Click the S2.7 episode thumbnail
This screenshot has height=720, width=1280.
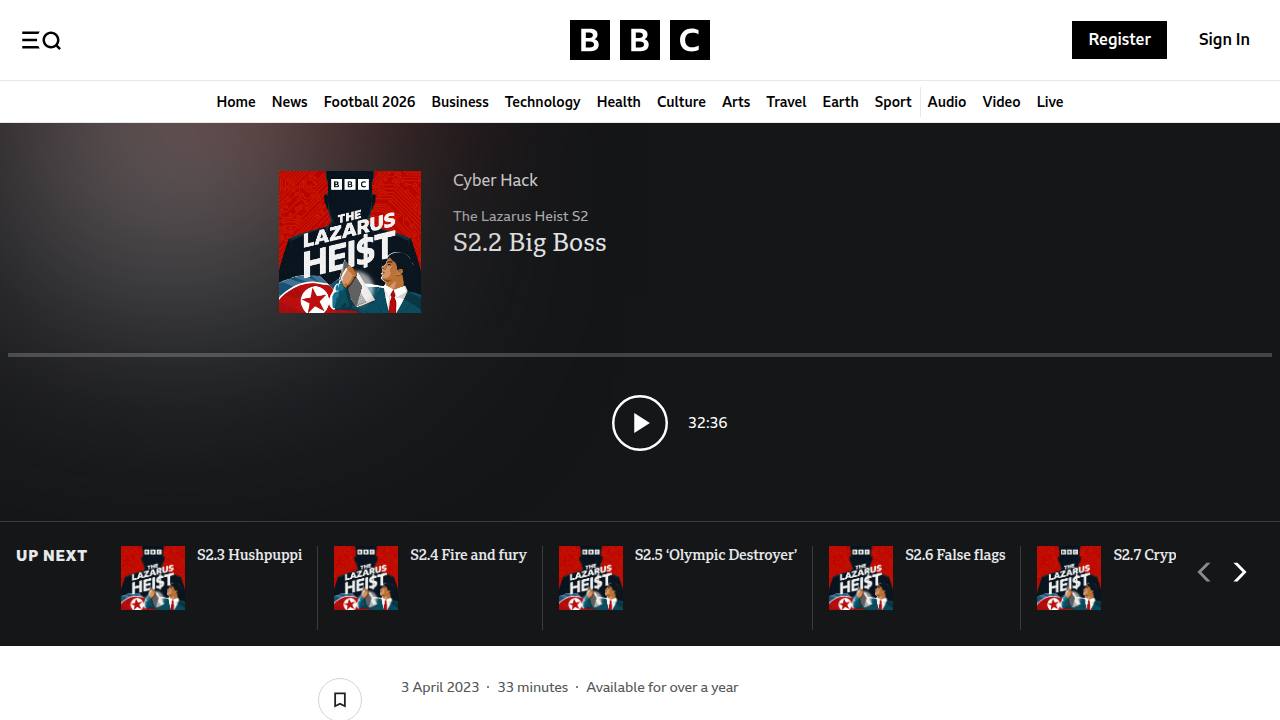(1069, 578)
